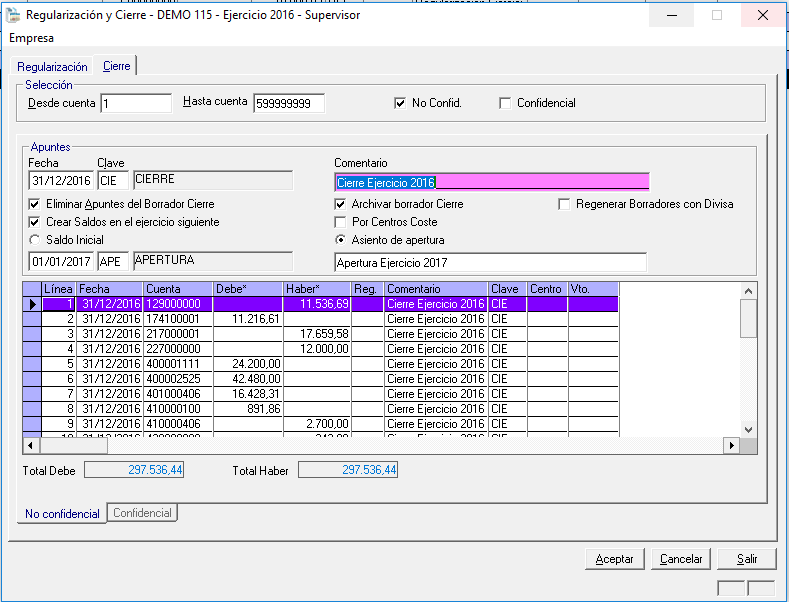Click the Cancelar button
789x602 pixels.
click(x=681, y=559)
